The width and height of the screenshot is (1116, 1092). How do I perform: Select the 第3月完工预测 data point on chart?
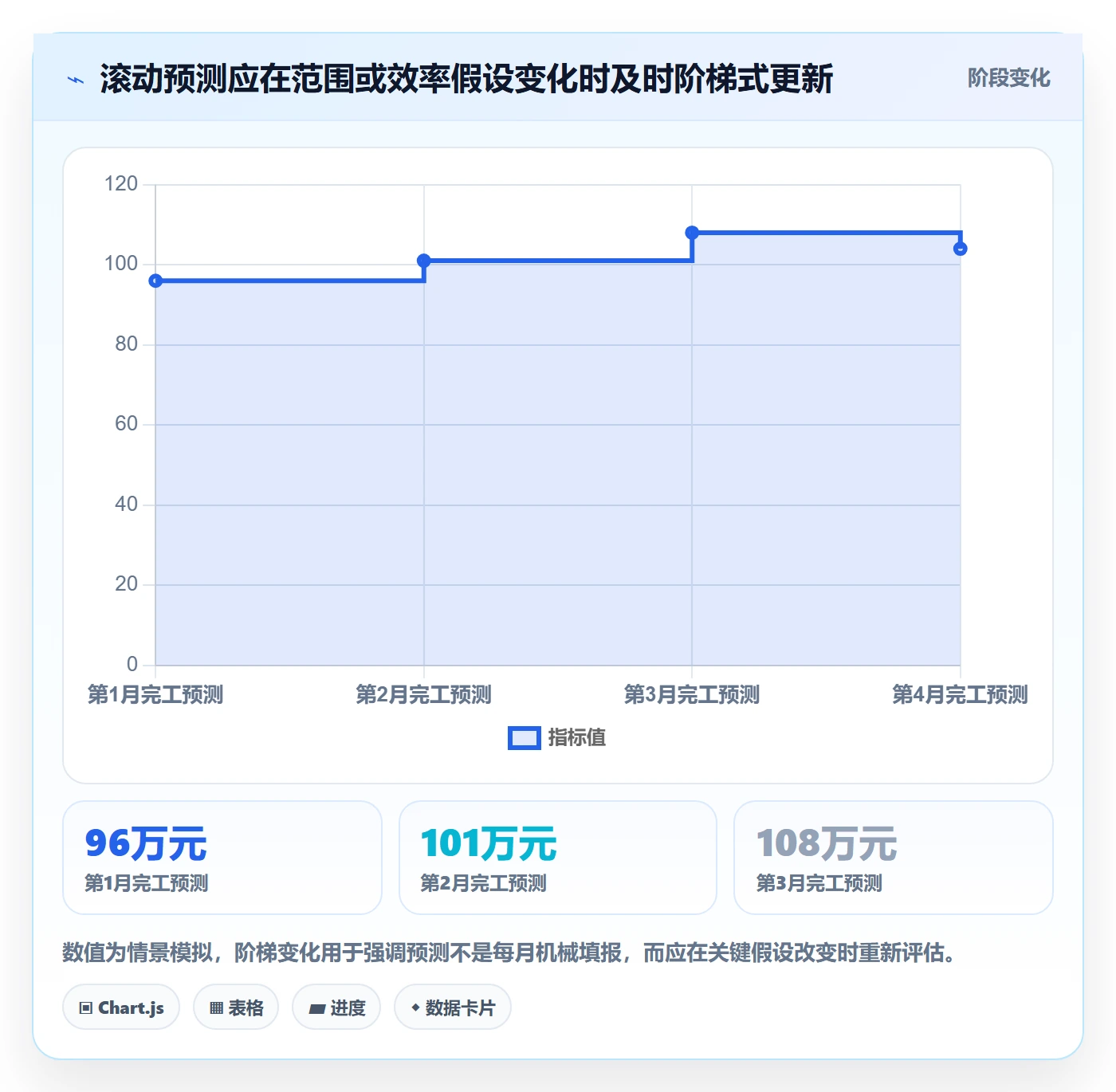[692, 233]
